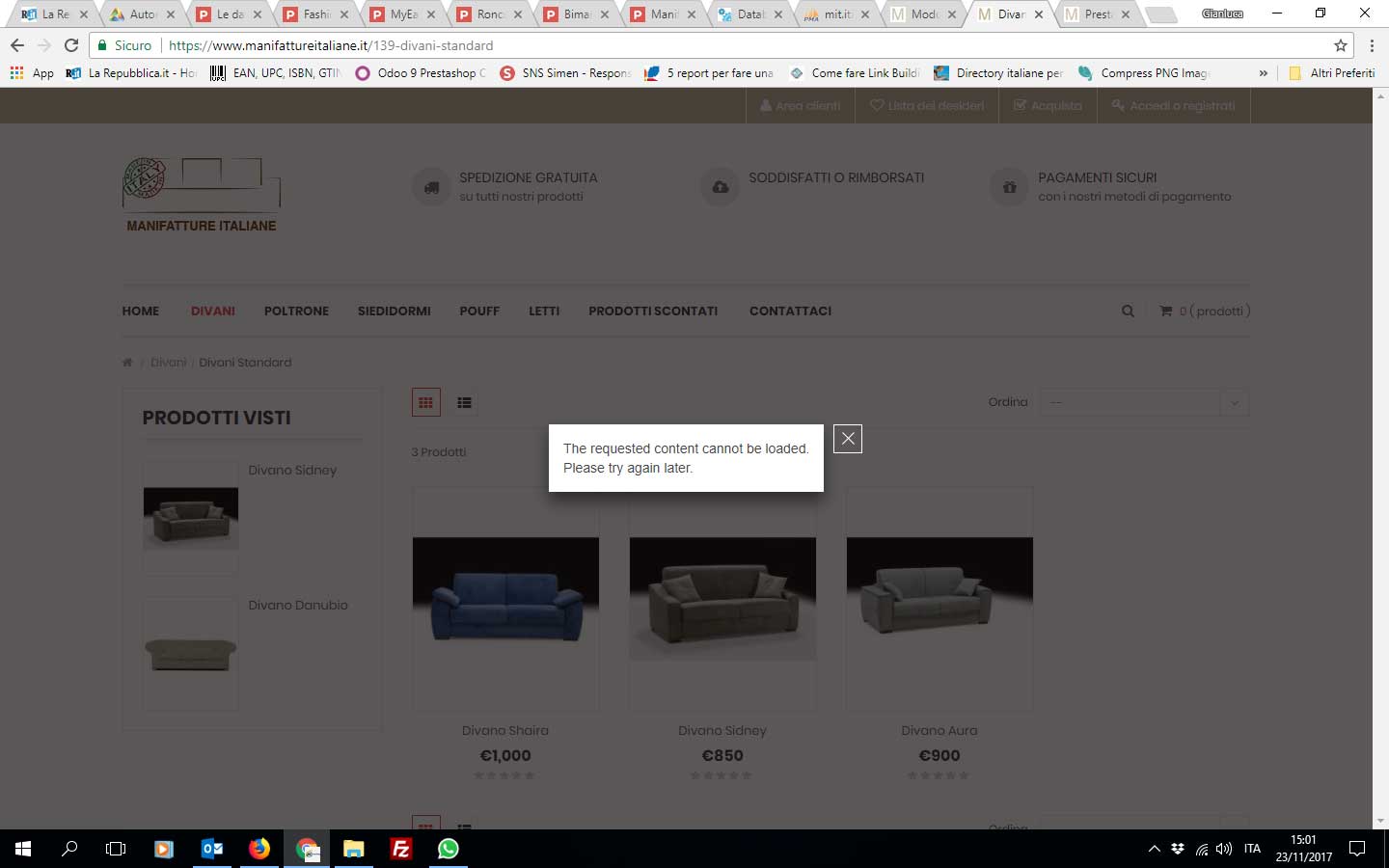Click the home icon in breadcrumb

pos(127,363)
